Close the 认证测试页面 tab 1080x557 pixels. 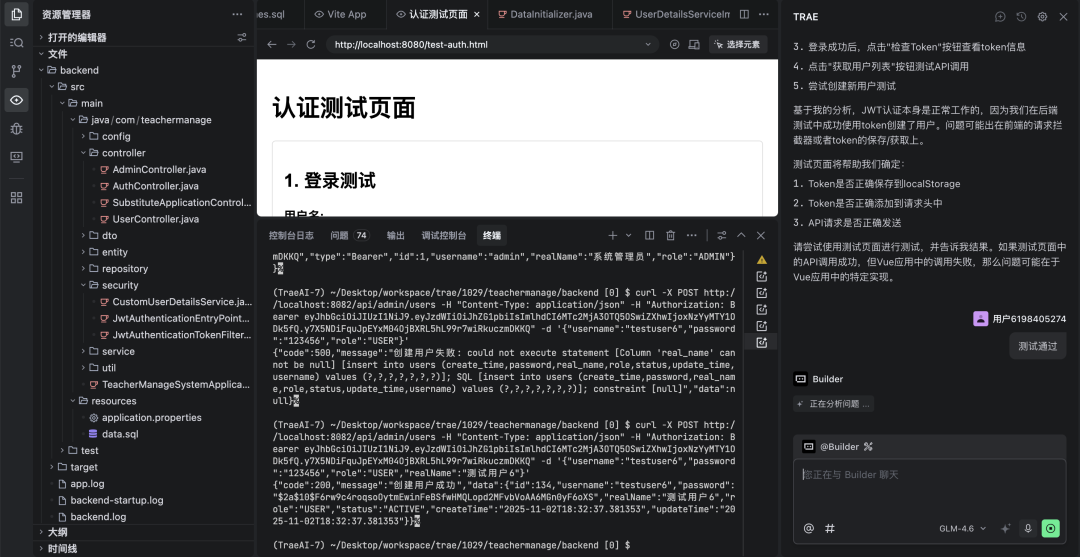pyautogui.click(x=477, y=14)
